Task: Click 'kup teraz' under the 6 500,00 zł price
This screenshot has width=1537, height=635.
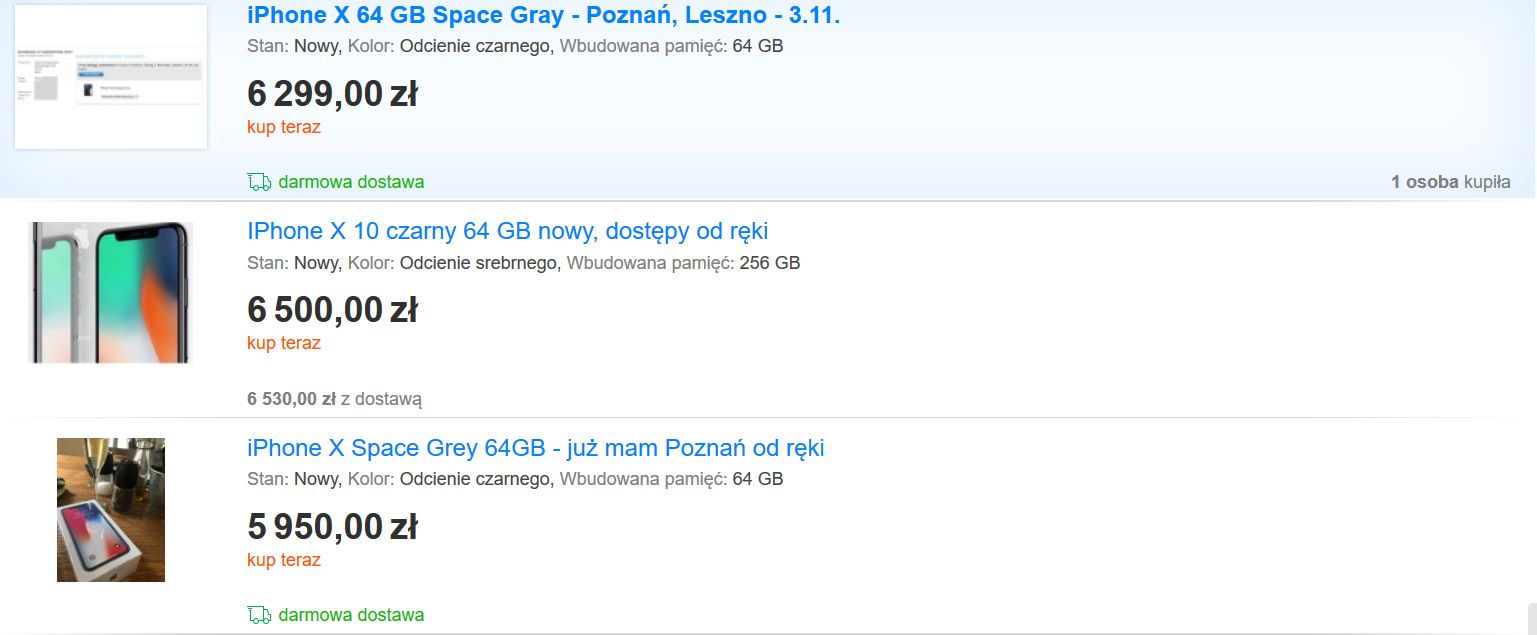Action: coord(284,343)
